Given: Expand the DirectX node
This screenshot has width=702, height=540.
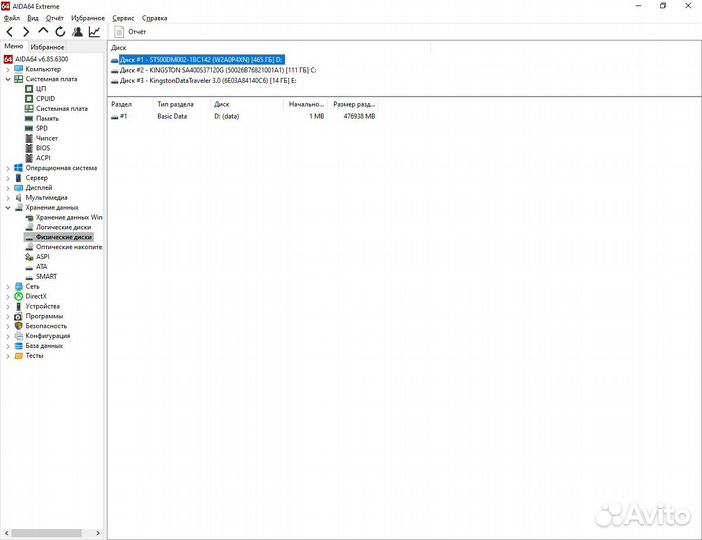Looking at the screenshot, I should point(8,297).
